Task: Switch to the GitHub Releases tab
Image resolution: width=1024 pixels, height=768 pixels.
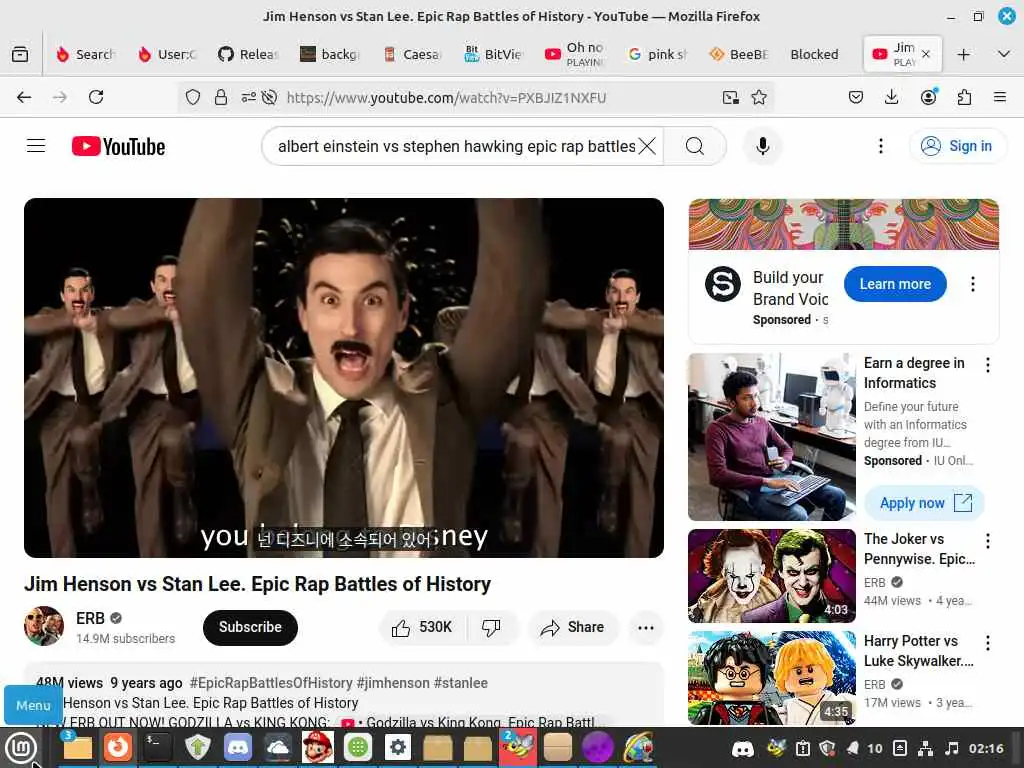Action: [248, 54]
